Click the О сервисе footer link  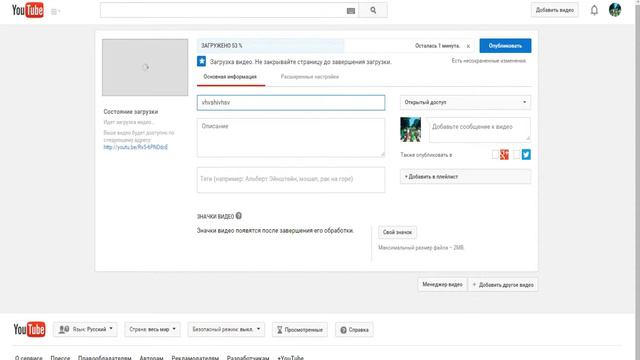coord(29,358)
